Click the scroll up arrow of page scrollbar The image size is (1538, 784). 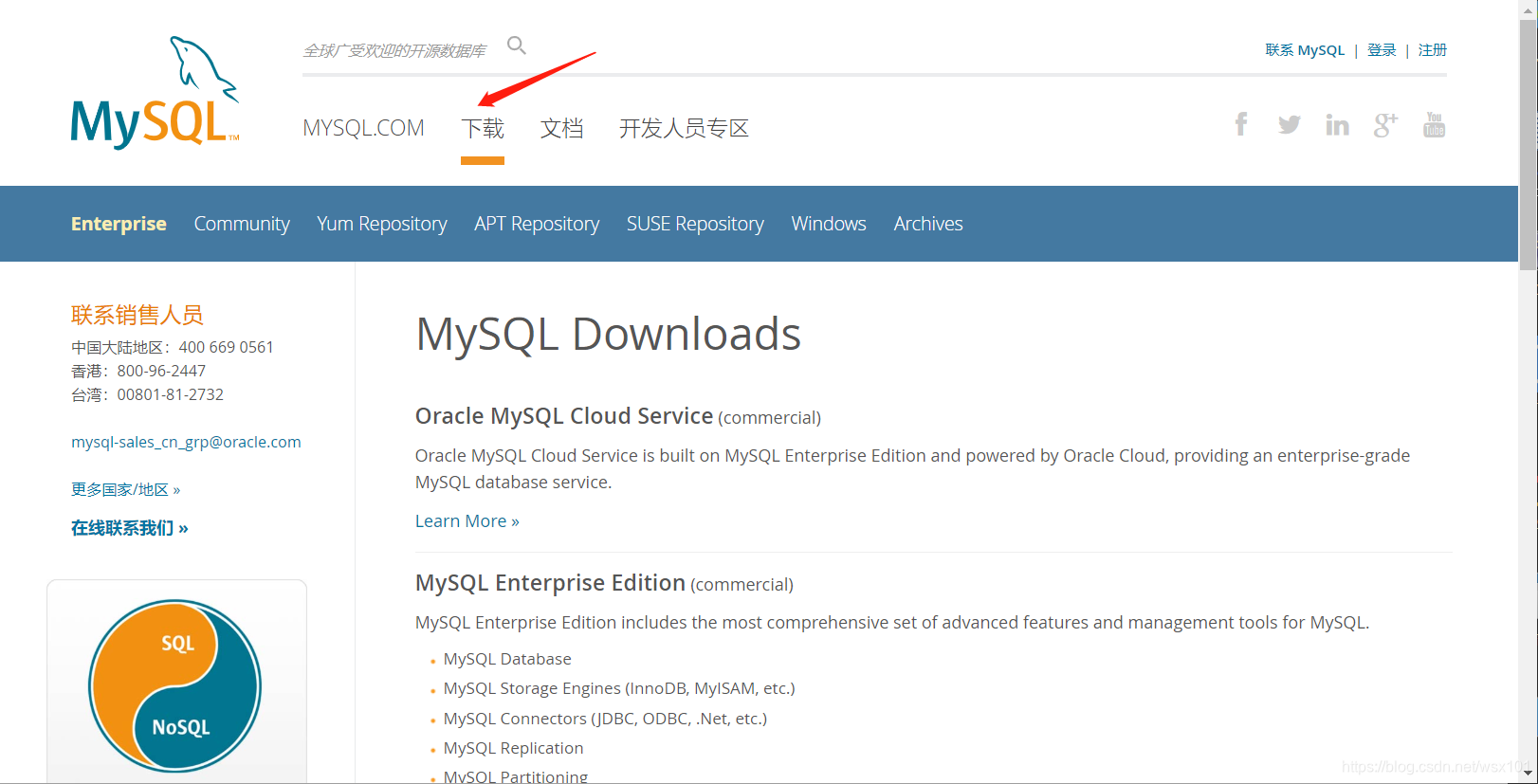coord(1529,9)
